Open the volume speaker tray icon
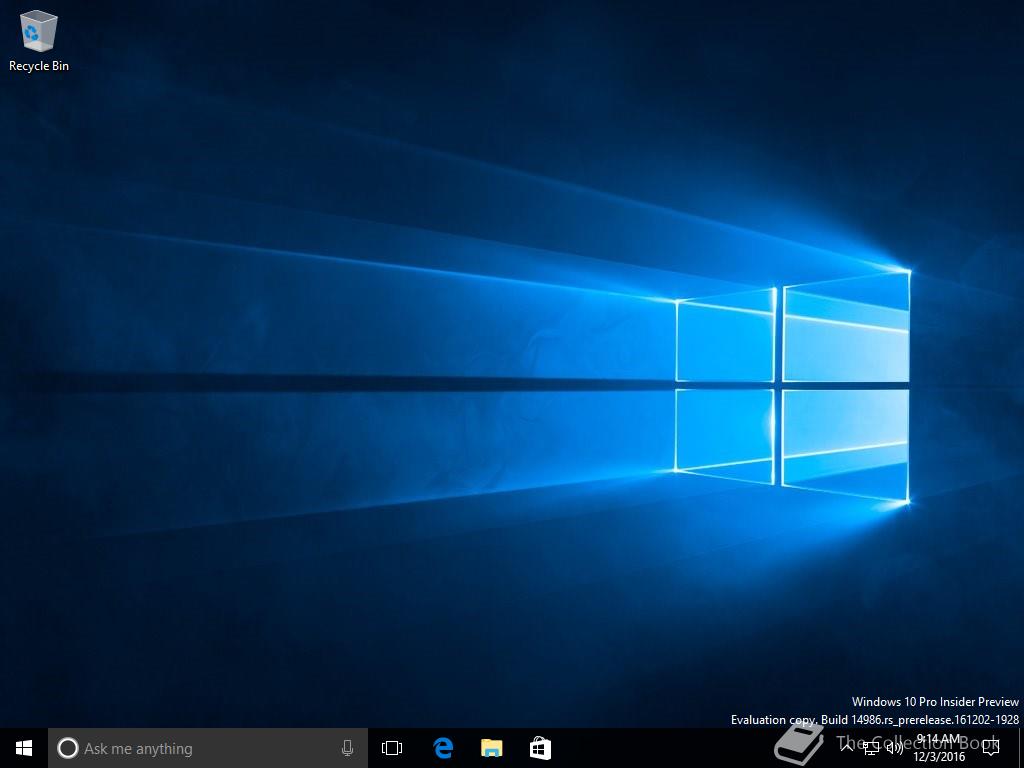Screen dimensions: 1024x768 895,748
